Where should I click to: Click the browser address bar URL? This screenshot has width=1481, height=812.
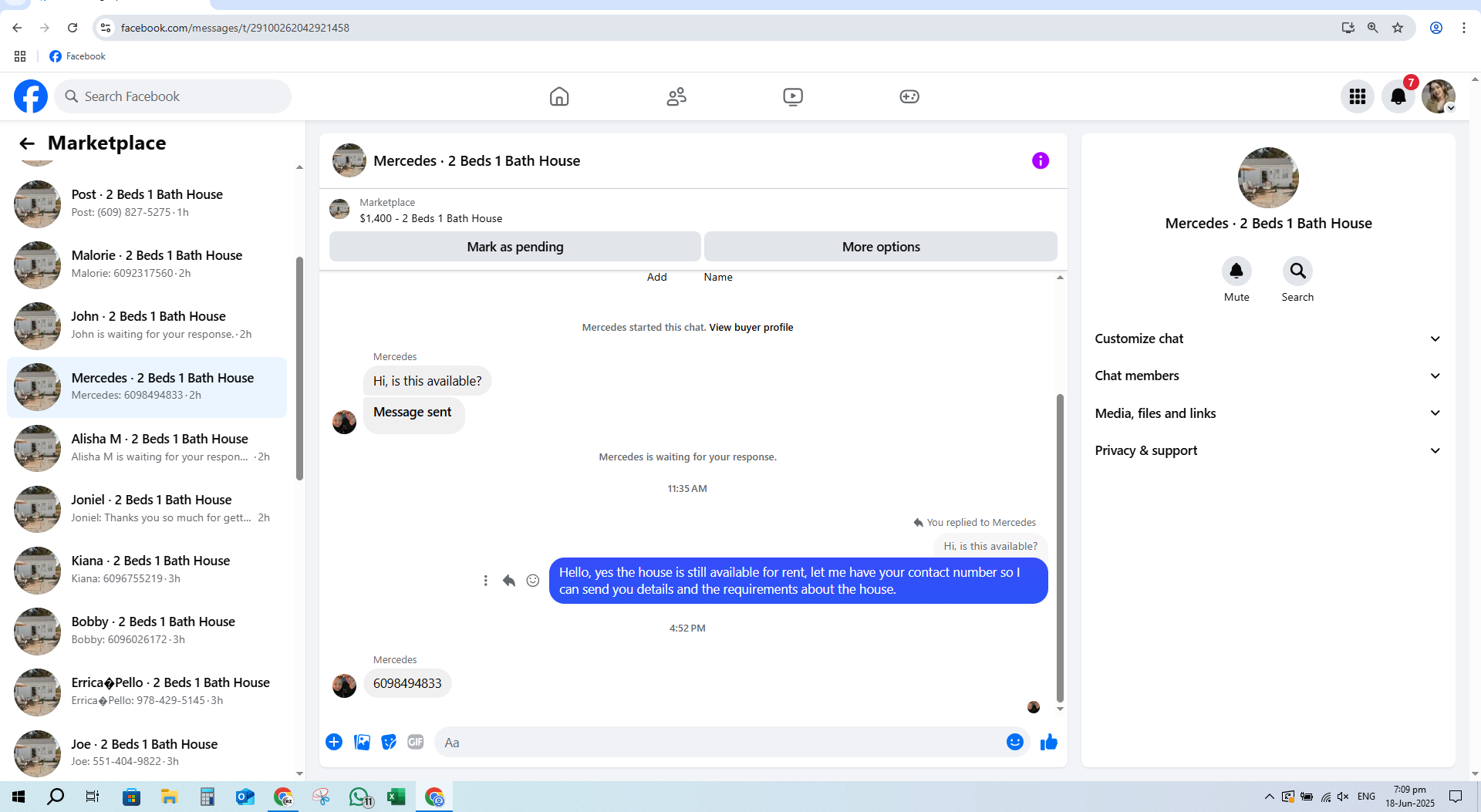coord(235,28)
